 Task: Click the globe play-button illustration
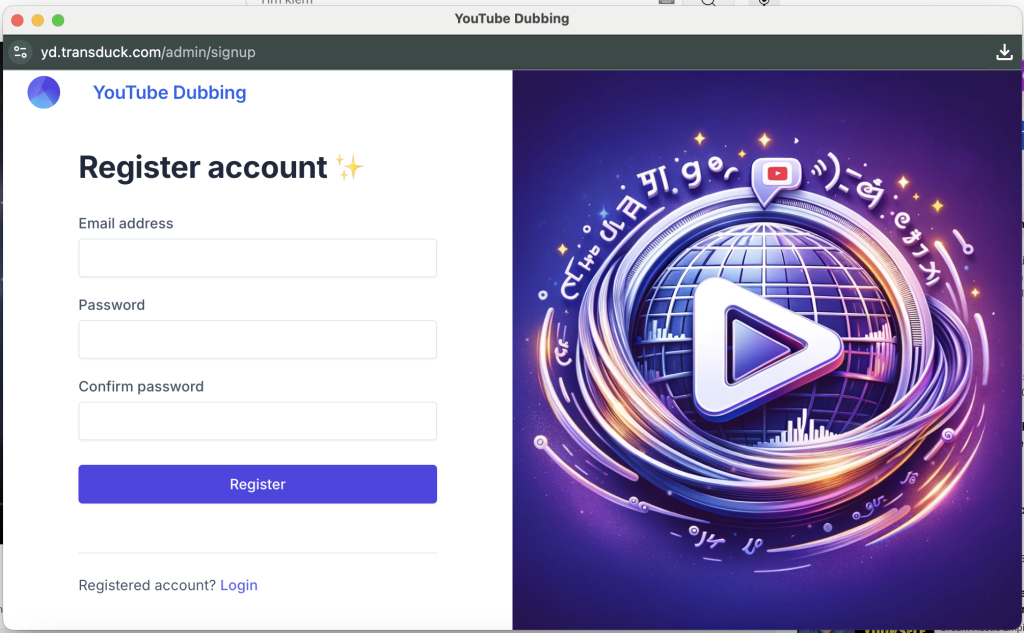click(767, 350)
